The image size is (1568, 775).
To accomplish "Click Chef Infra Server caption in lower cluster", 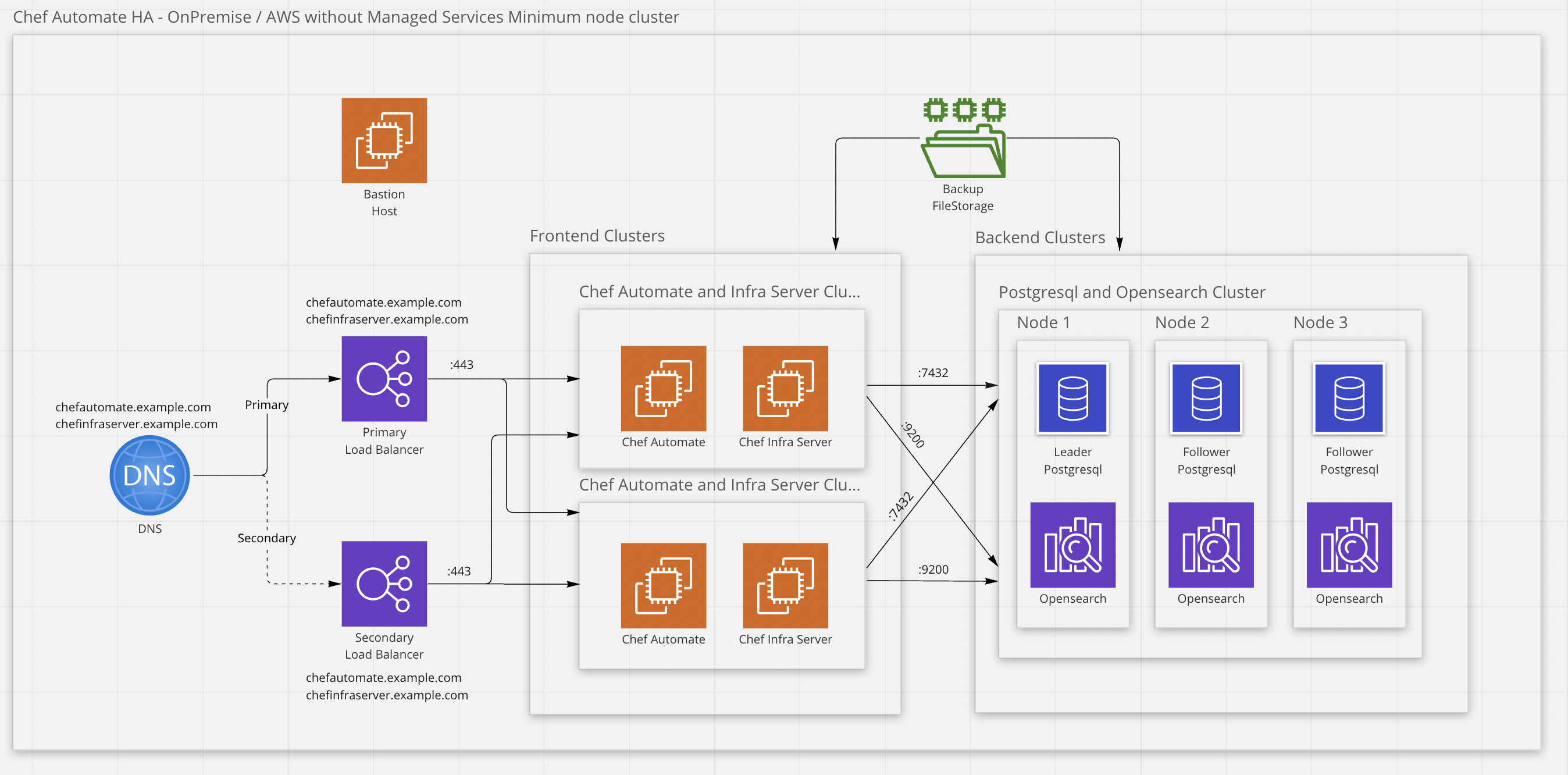I will click(785, 639).
